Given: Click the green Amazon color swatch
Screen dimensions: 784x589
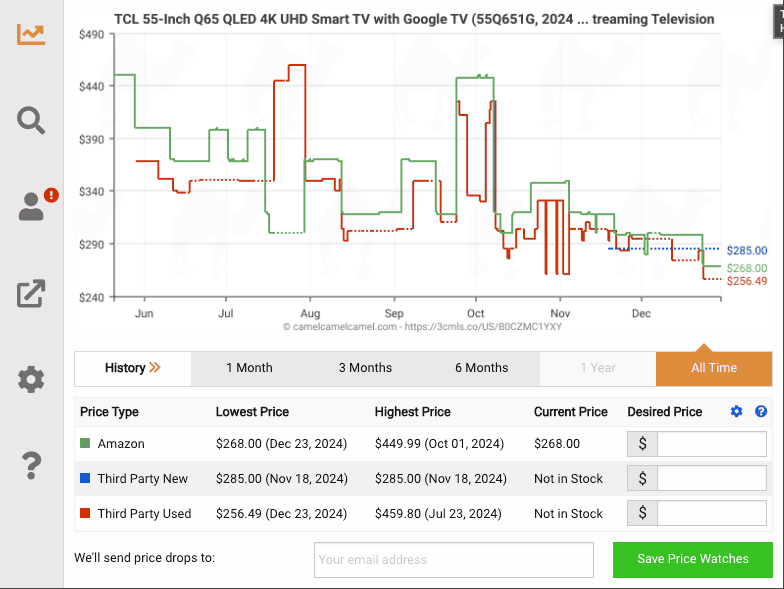Looking at the screenshot, I should [85, 444].
